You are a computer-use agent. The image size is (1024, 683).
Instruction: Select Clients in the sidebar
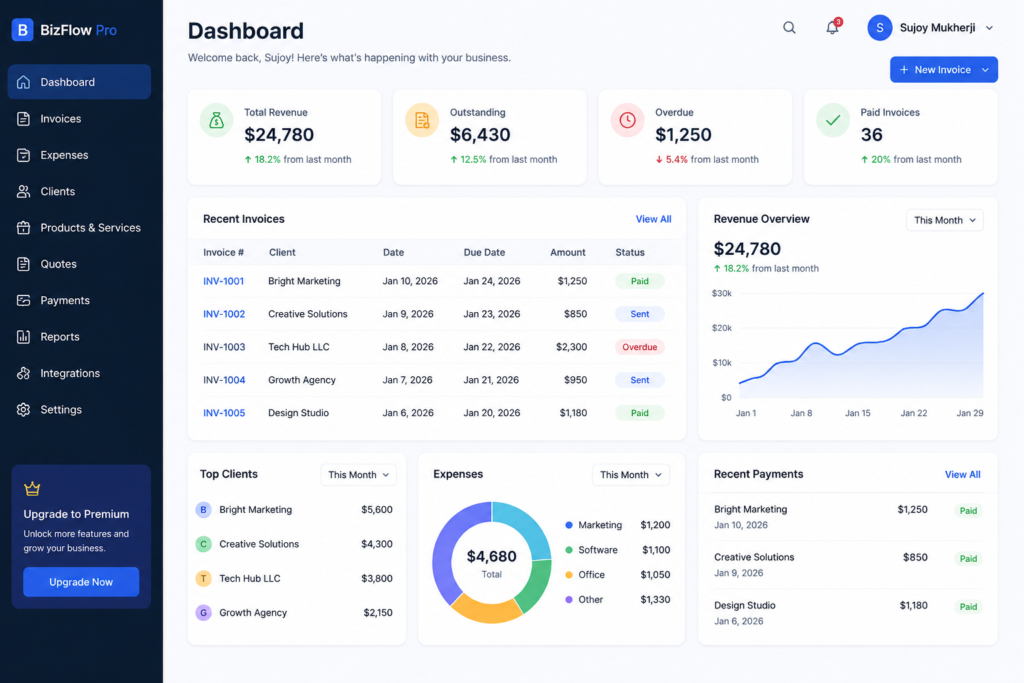pos(79,191)
